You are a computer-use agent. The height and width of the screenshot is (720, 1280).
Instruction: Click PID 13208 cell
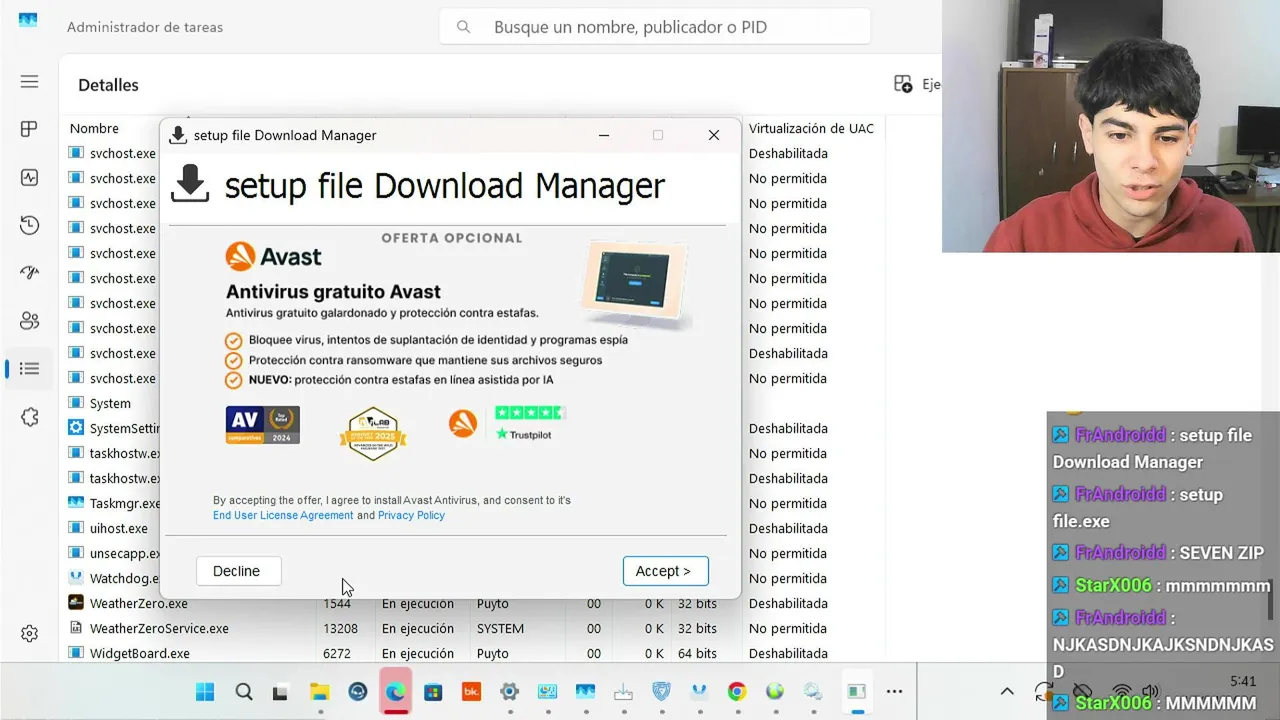[x=343, y=628]
